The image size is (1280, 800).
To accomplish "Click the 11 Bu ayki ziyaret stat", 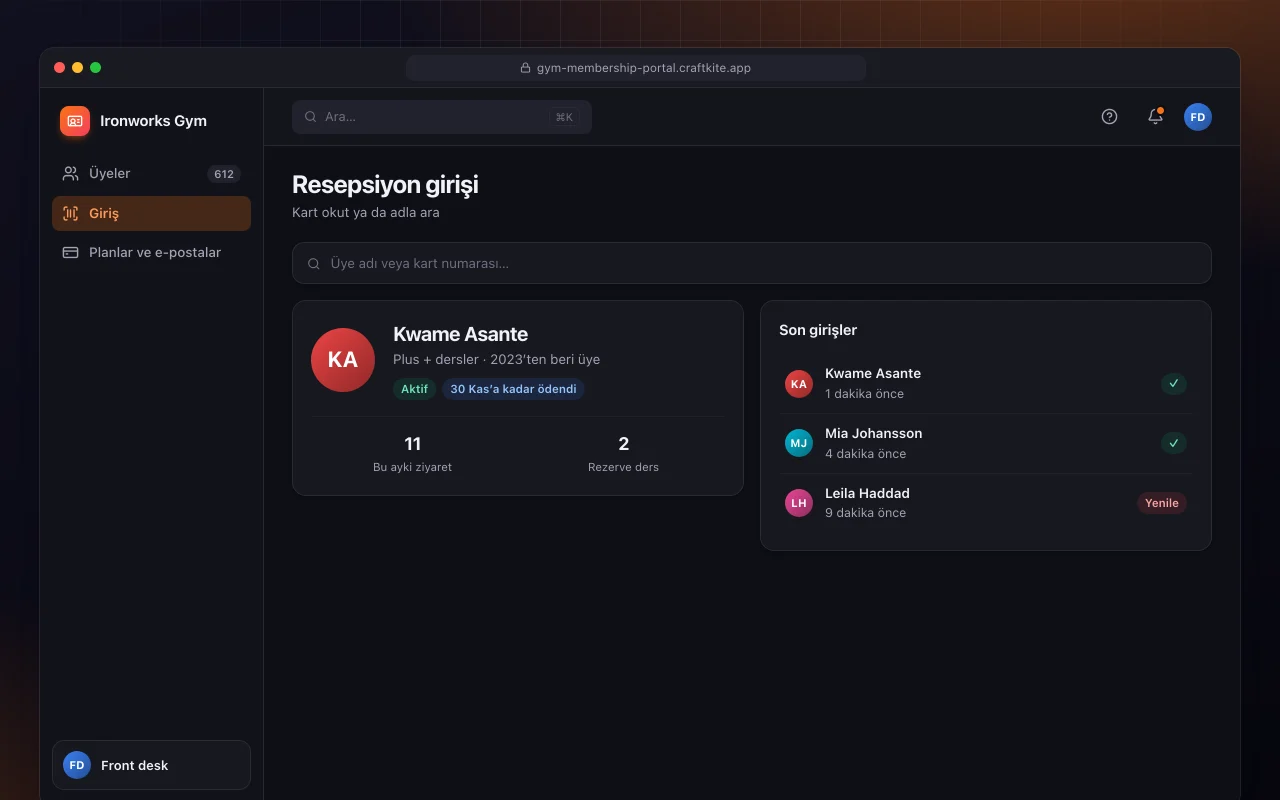I will (412, 453).
